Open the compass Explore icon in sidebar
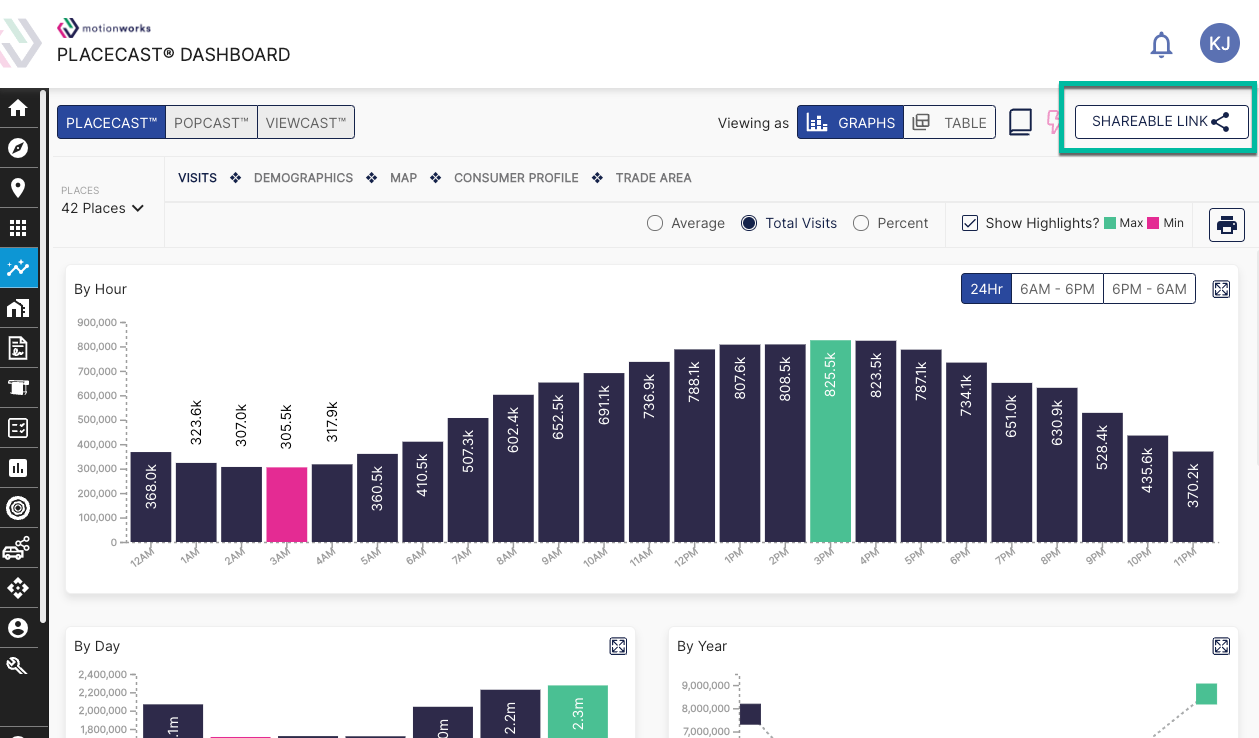The image size is (1259, 738). [18, 148]
